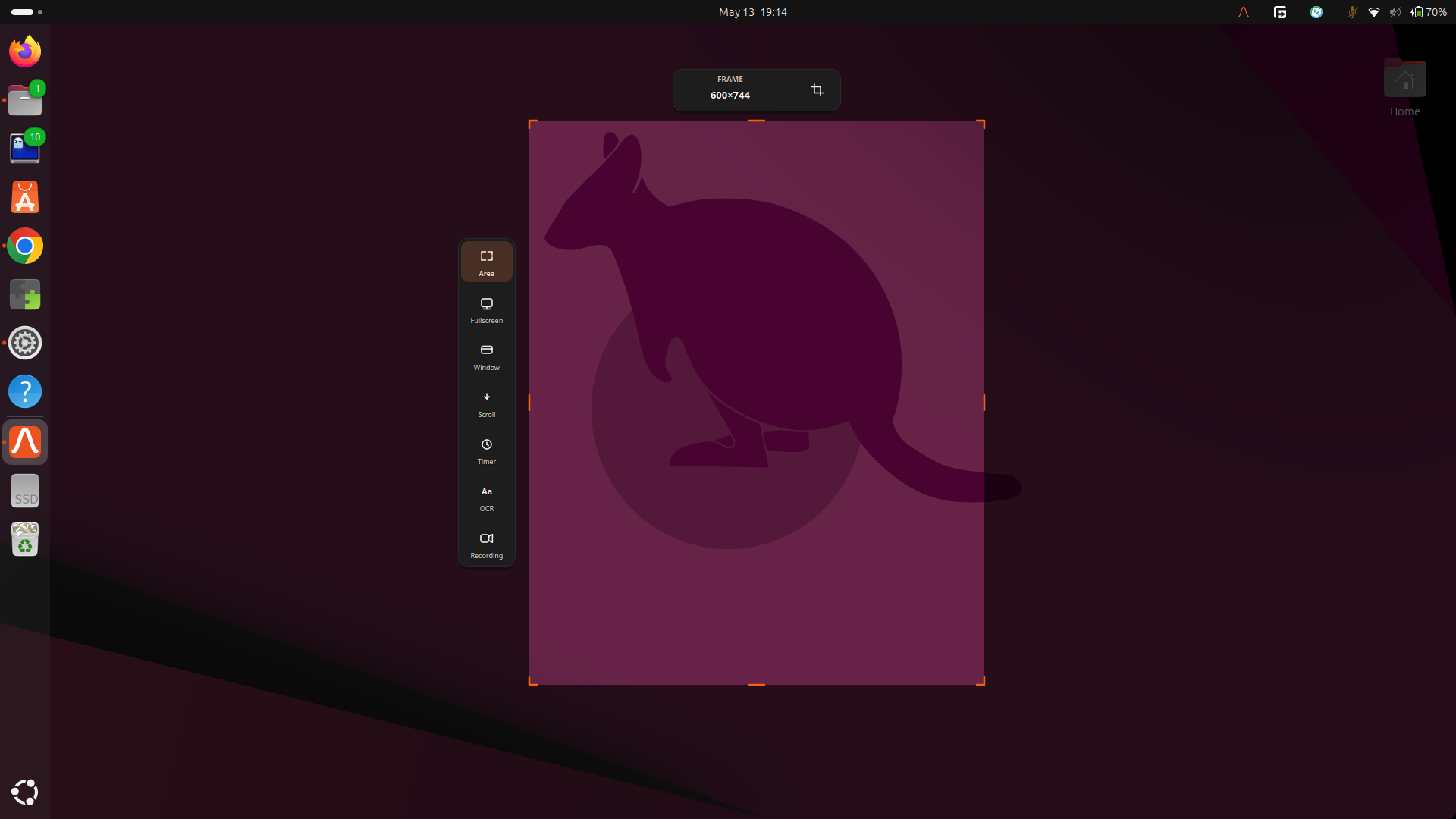Open Google Chrome from the dock
1456x819 pixels.
(x=25, y=246)
